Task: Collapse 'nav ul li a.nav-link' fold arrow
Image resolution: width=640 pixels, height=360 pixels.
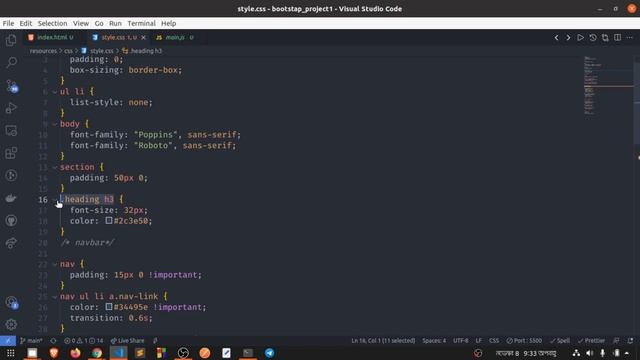Action: coord(55,297)
